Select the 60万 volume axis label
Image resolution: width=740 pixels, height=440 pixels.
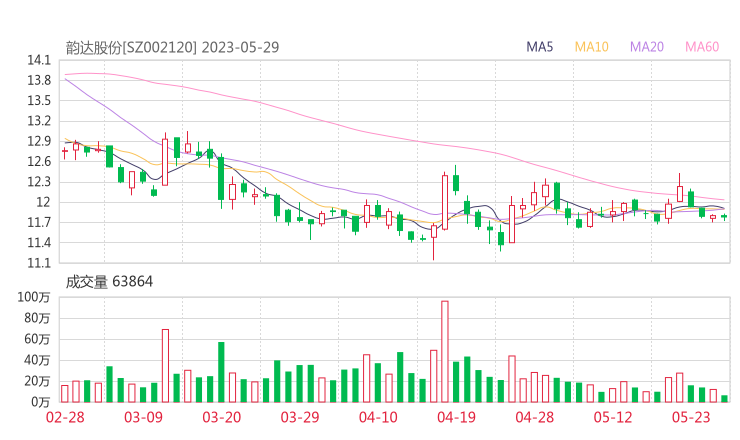(37, 339)
